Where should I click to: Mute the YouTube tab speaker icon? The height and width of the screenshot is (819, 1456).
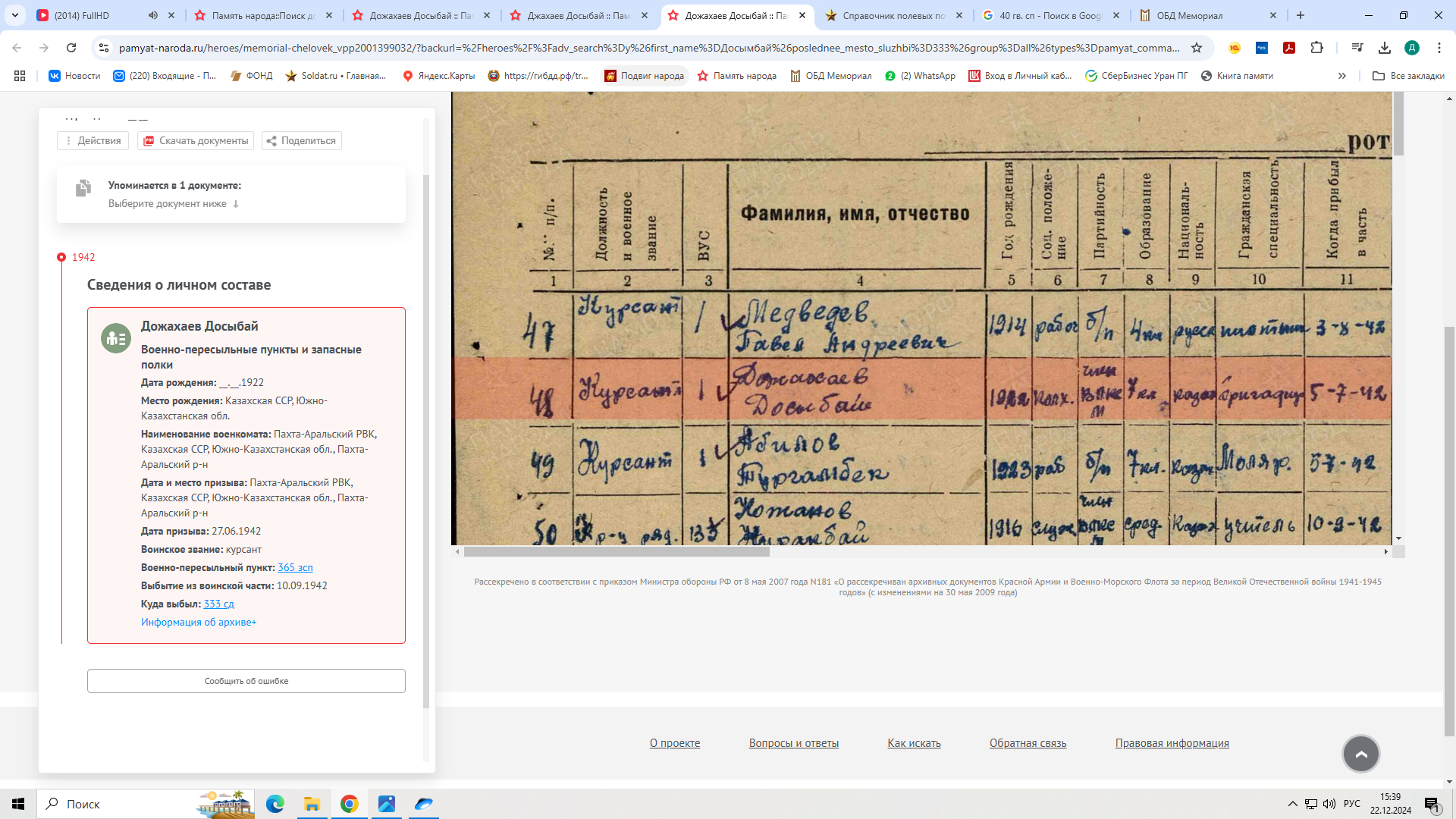pos(153,15)
